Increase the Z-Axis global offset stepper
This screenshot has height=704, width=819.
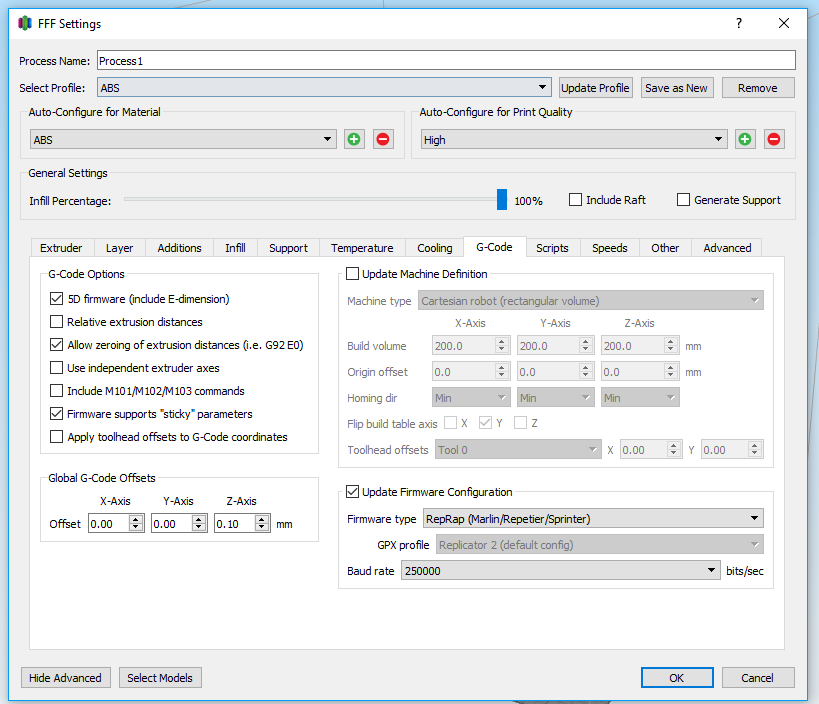262,520
